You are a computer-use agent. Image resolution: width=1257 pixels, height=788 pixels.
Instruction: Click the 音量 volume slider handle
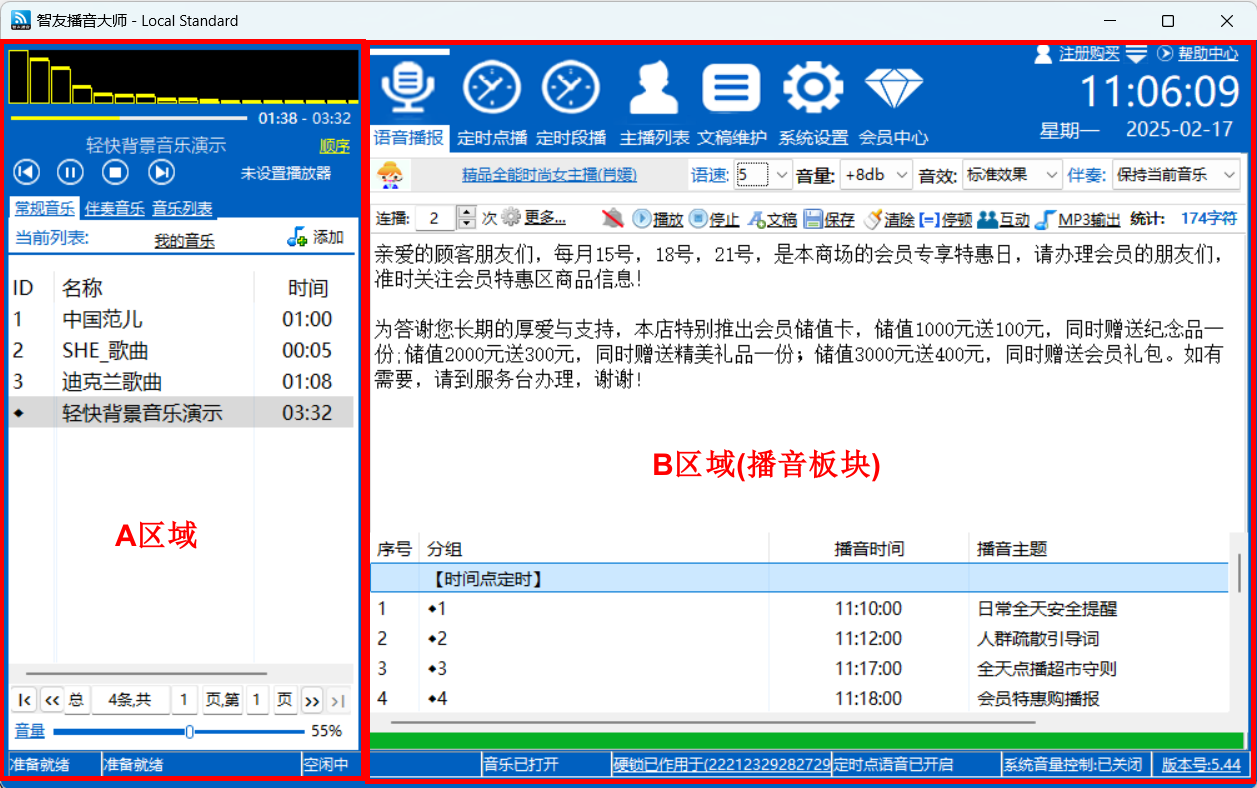[189, 732]
